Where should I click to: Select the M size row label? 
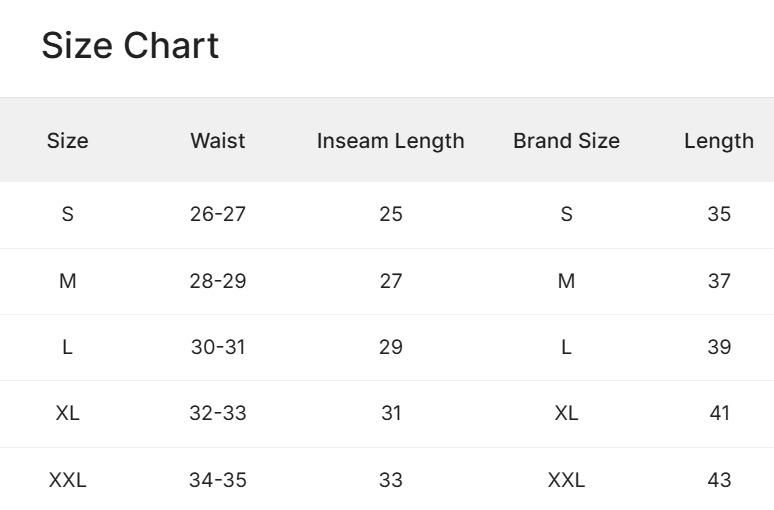67,281
